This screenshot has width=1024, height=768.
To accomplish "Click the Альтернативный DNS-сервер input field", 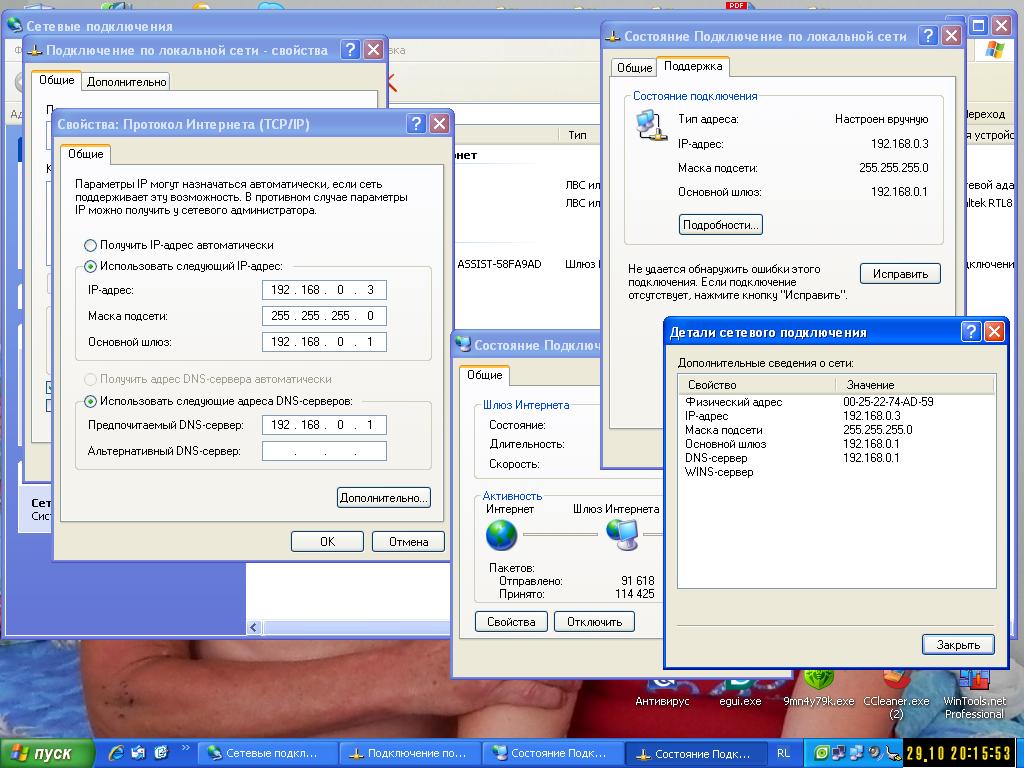I will pyautogui.click(x=324, y=451).
